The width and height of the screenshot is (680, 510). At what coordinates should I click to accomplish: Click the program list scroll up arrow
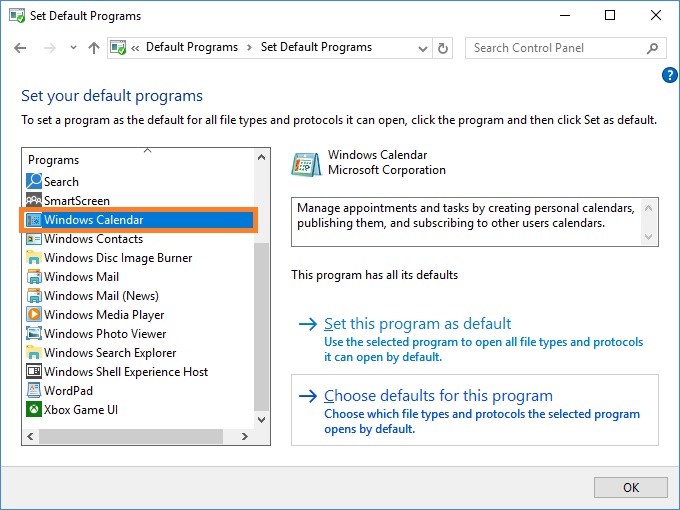262,157
